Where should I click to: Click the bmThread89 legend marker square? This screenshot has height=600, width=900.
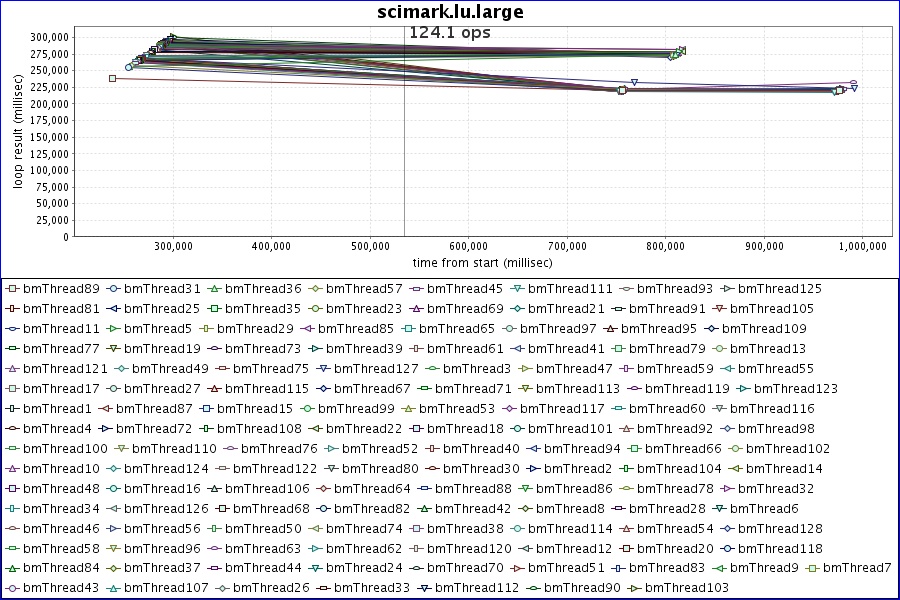pos(12,289)
